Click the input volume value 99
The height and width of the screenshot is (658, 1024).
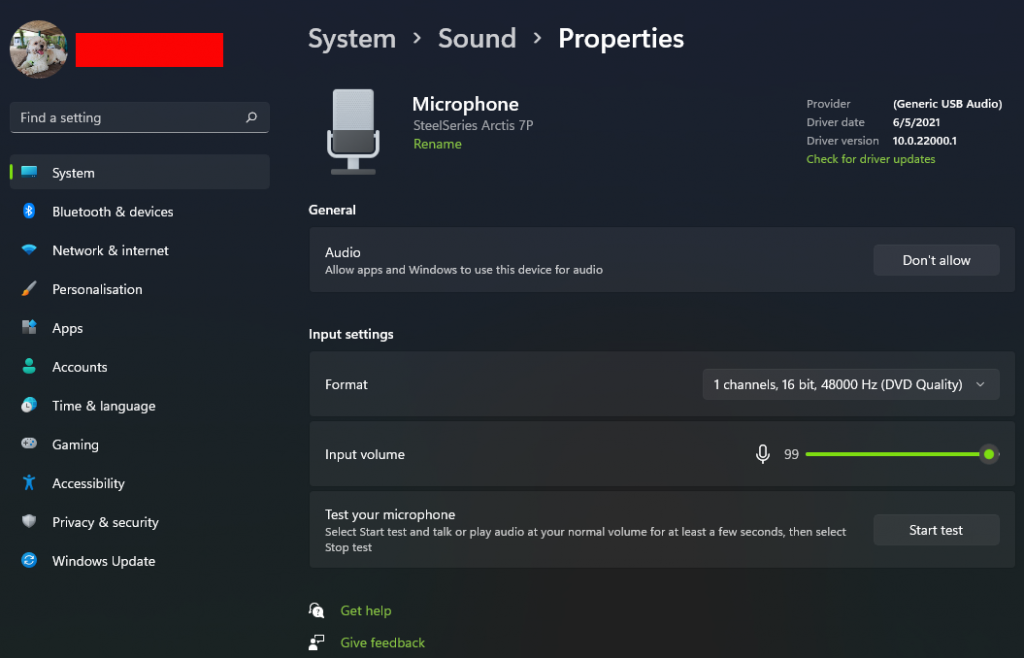[792, 454]
